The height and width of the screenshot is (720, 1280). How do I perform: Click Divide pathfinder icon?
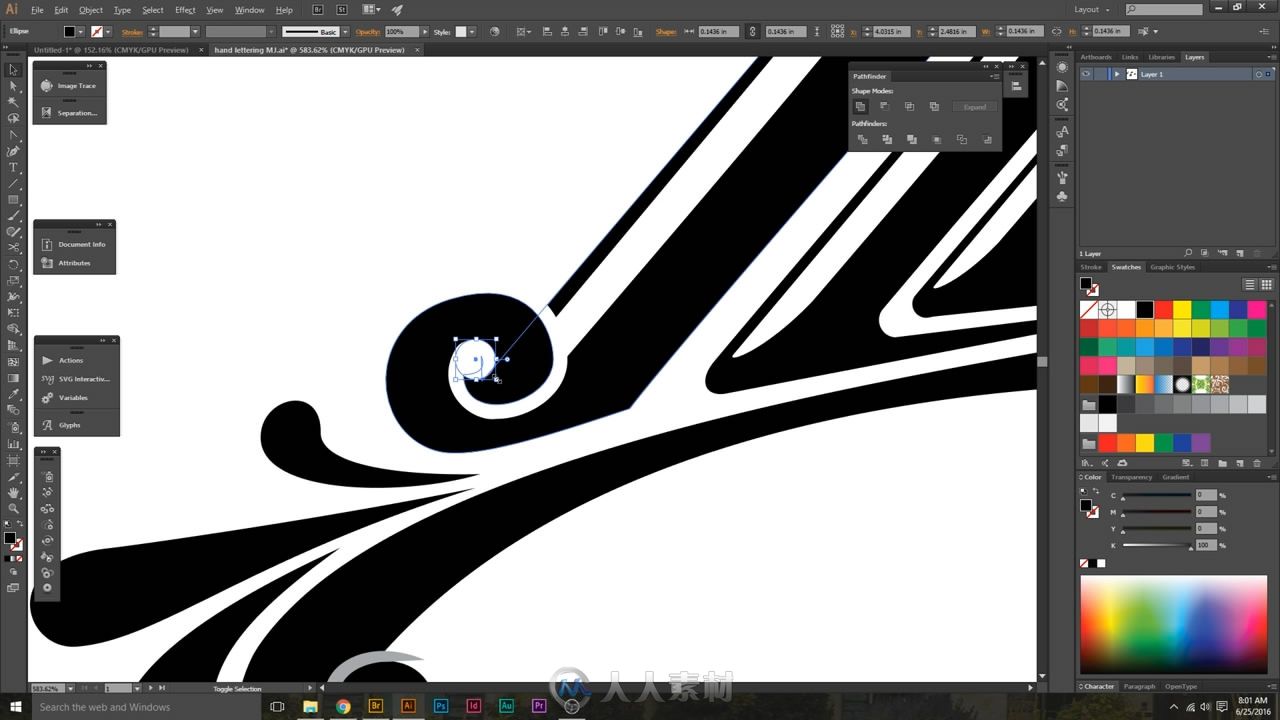point(862,140)
